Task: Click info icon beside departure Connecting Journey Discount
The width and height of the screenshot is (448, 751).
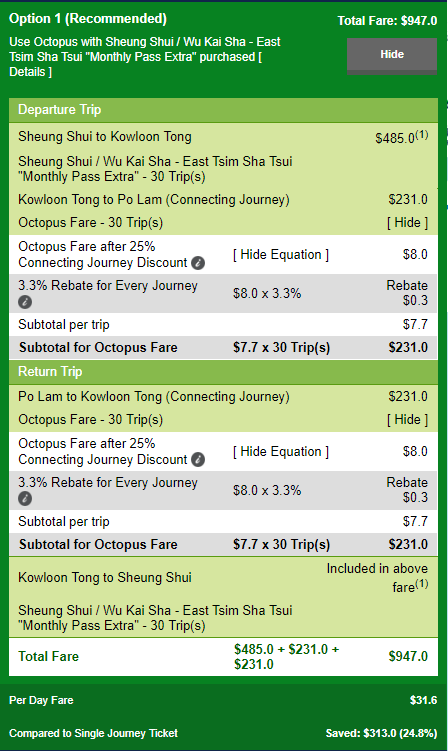Action: pos(198,263)
